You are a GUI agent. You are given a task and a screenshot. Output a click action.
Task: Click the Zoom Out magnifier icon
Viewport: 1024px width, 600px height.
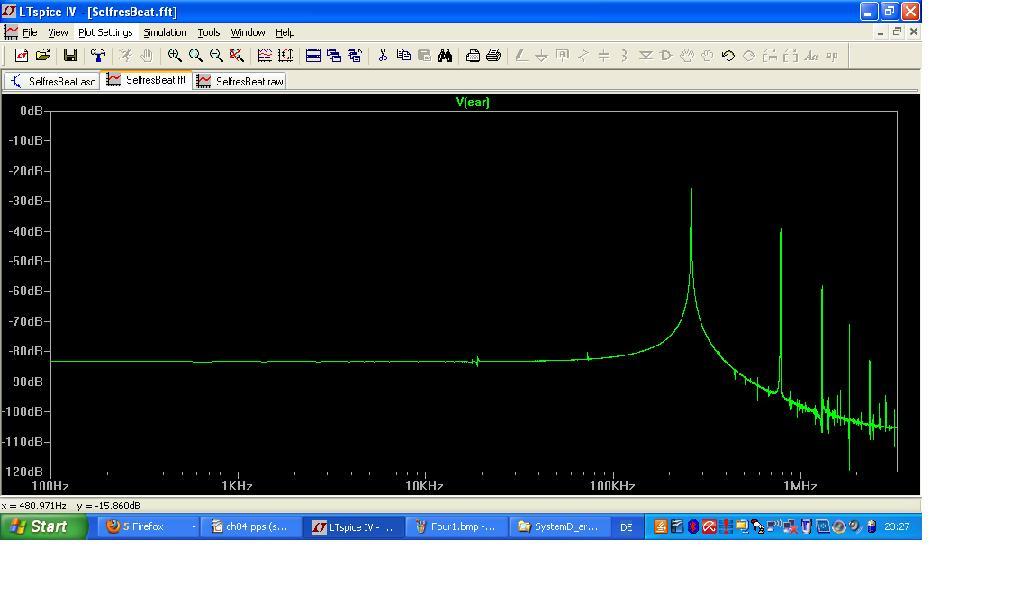[216, 56]
